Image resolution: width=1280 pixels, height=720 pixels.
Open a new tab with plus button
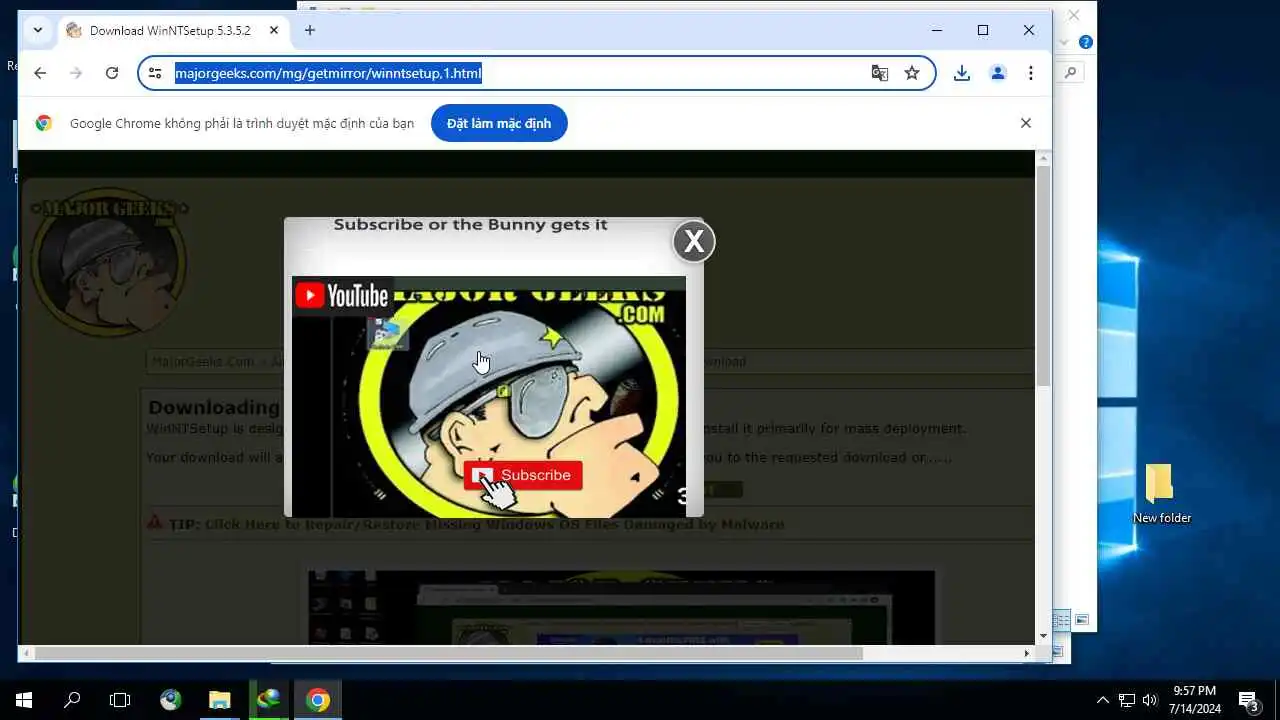click(x=310, y=31)
